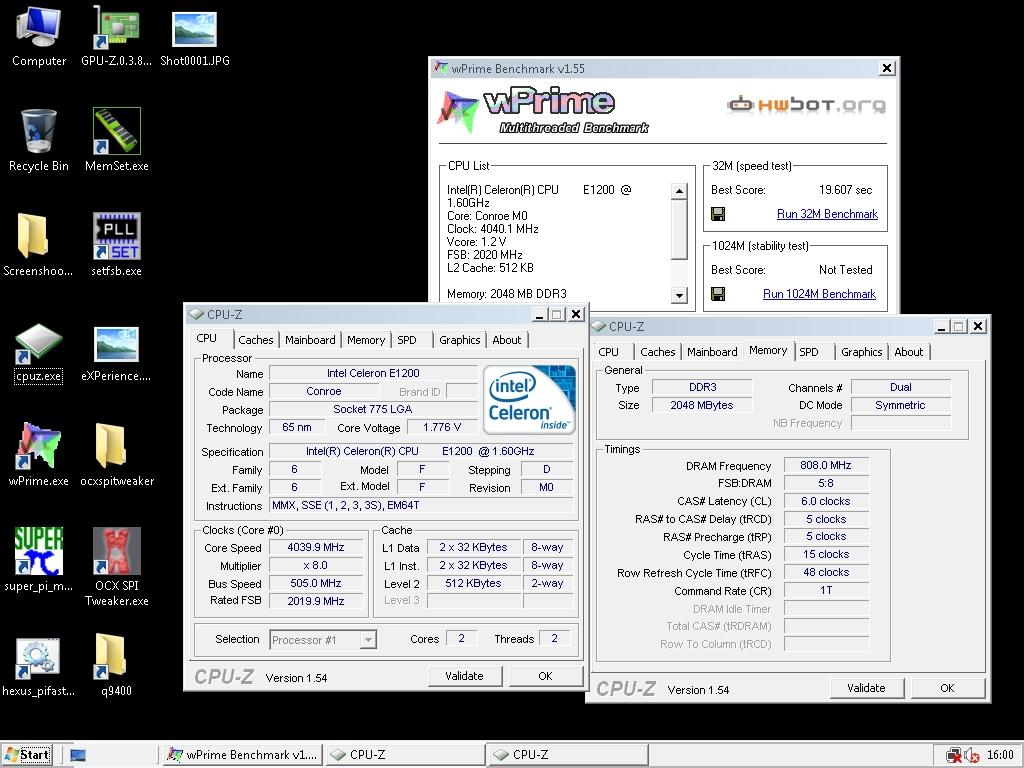This screenshot has width=1024, height=768.
Task: Switch to Memory tab in left CPU-Z
Action: [x=366, y=340]
